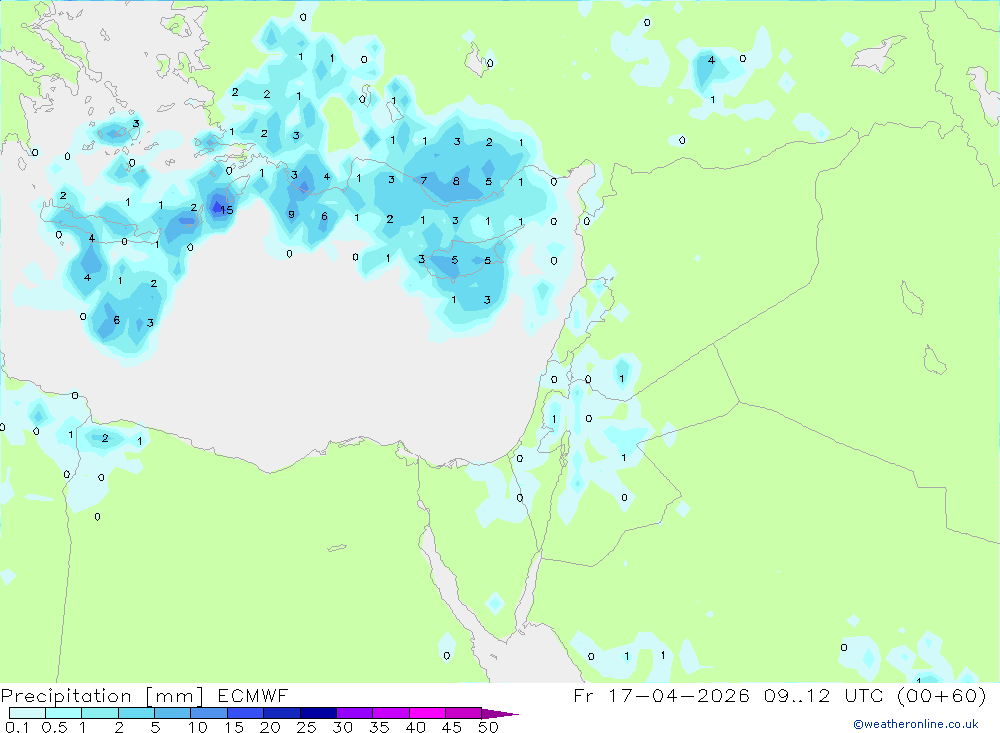The image size is (1000, 733).
Task: Pick the 1–2 mm legend color swatch
Action: pos(100,713)
